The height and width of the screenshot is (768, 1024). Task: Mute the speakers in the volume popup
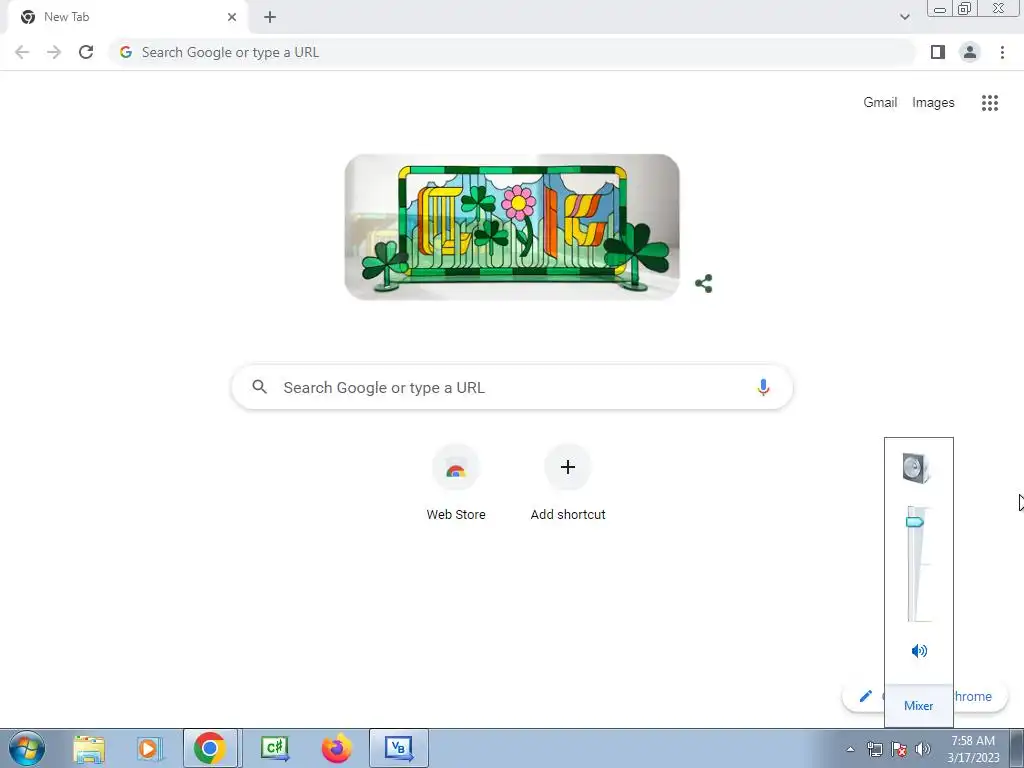(919, 650)
